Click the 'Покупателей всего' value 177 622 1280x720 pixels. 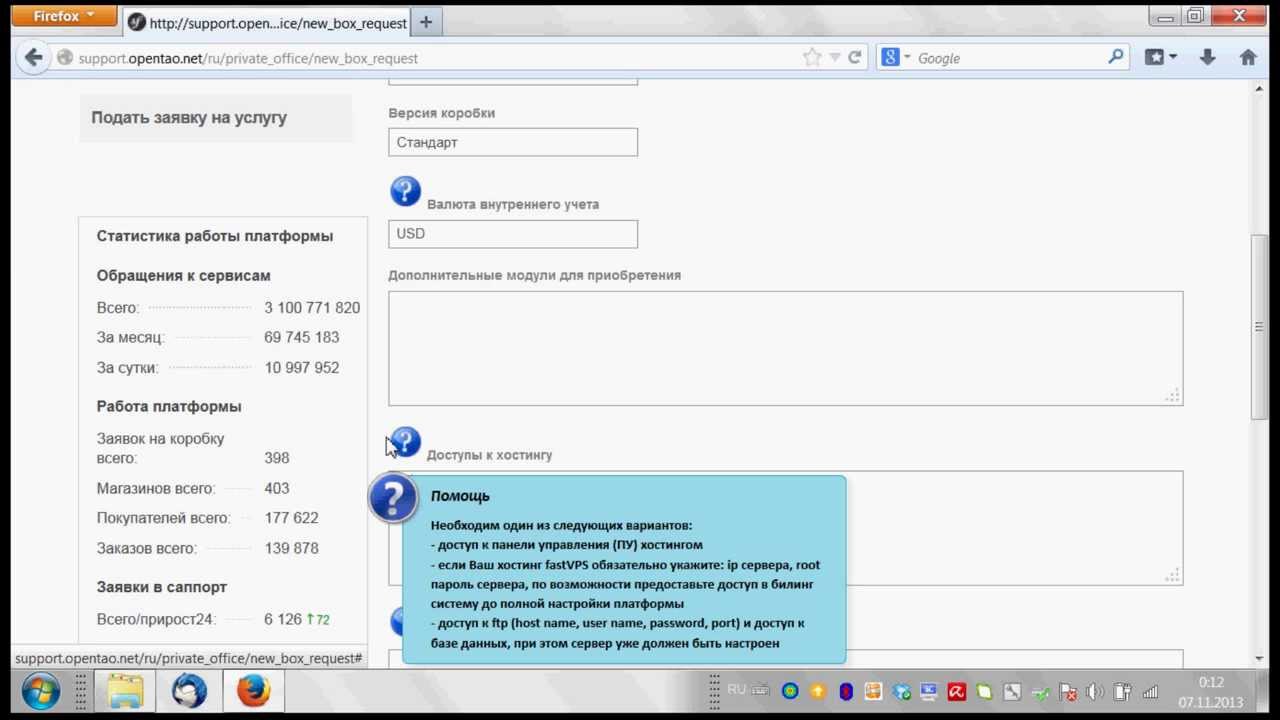coord(291,518)
